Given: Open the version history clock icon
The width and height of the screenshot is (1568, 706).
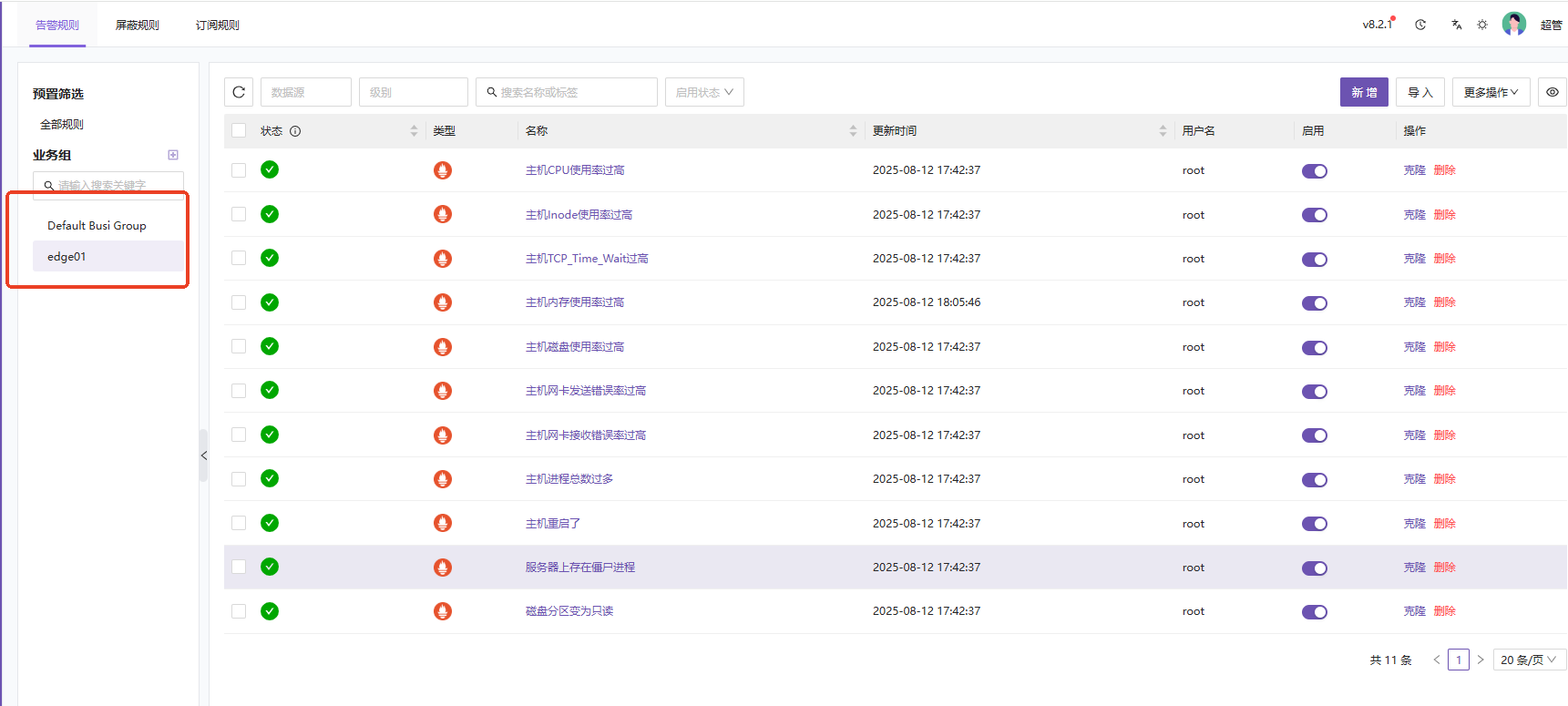Looking at the screenshot, I should (1420, 25).
